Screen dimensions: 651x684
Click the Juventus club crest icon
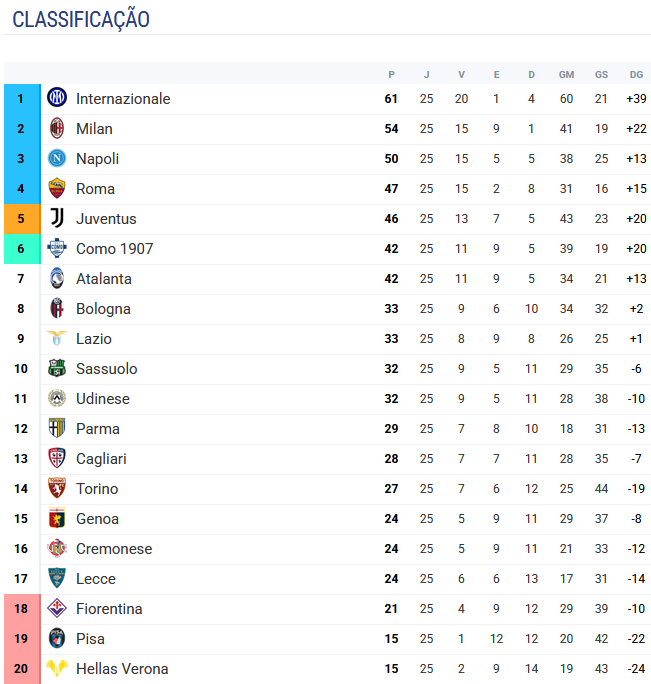(x=57, y=218)
